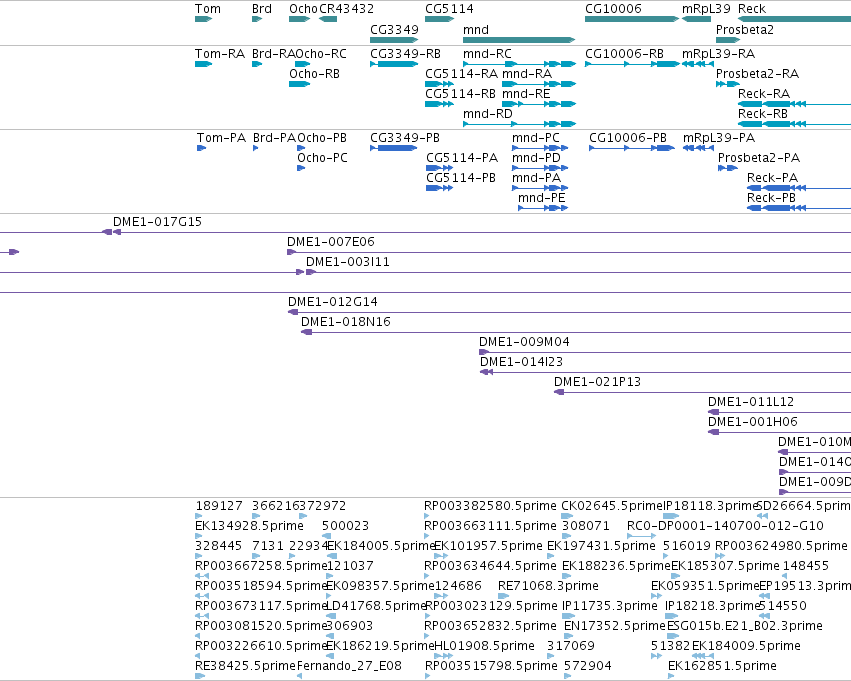
Task: Select the CG3349-PB protein label
Action: click(404, 138)
